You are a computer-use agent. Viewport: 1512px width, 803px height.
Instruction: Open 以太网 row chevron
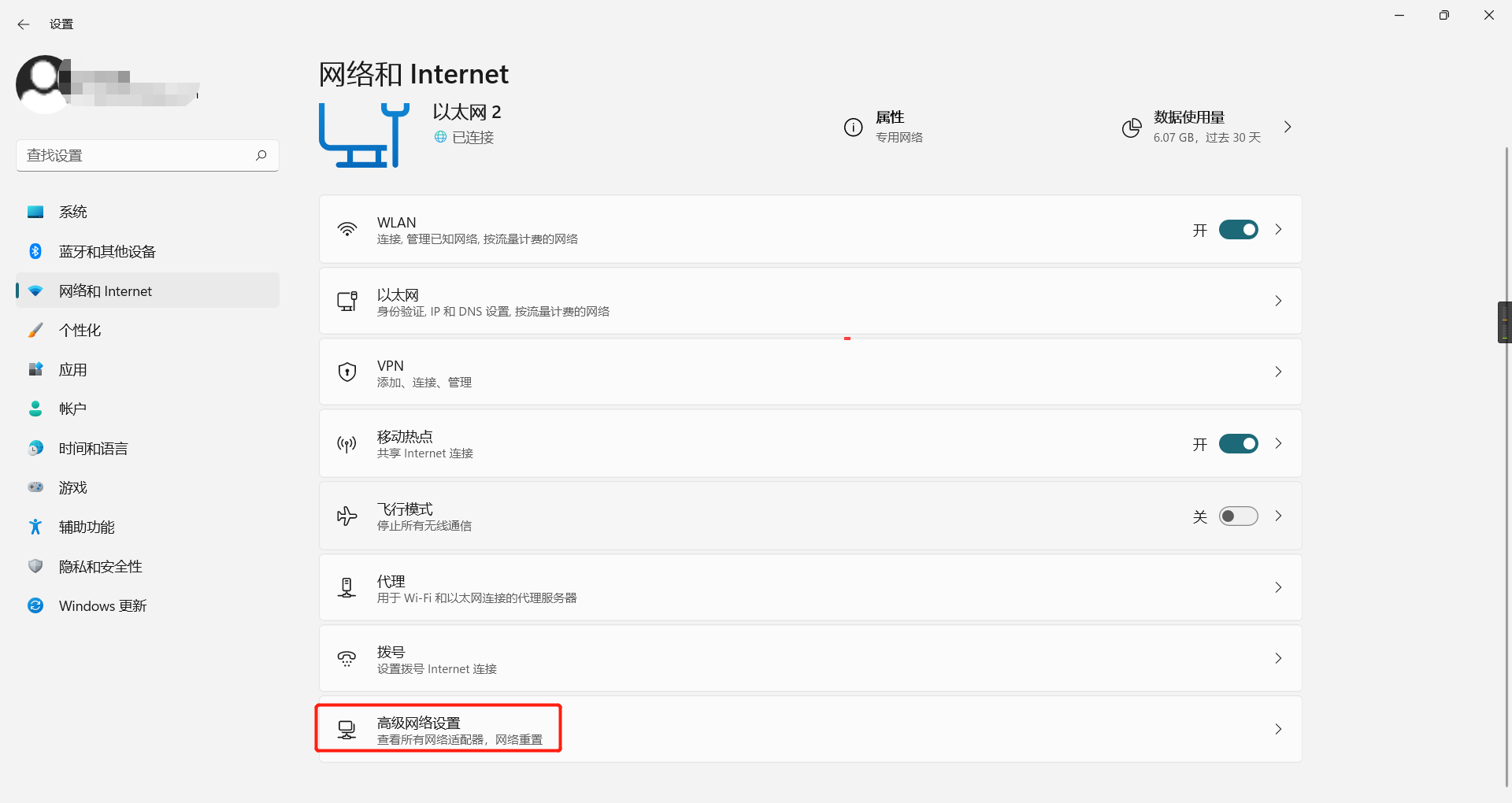(x=1278, y=301)
